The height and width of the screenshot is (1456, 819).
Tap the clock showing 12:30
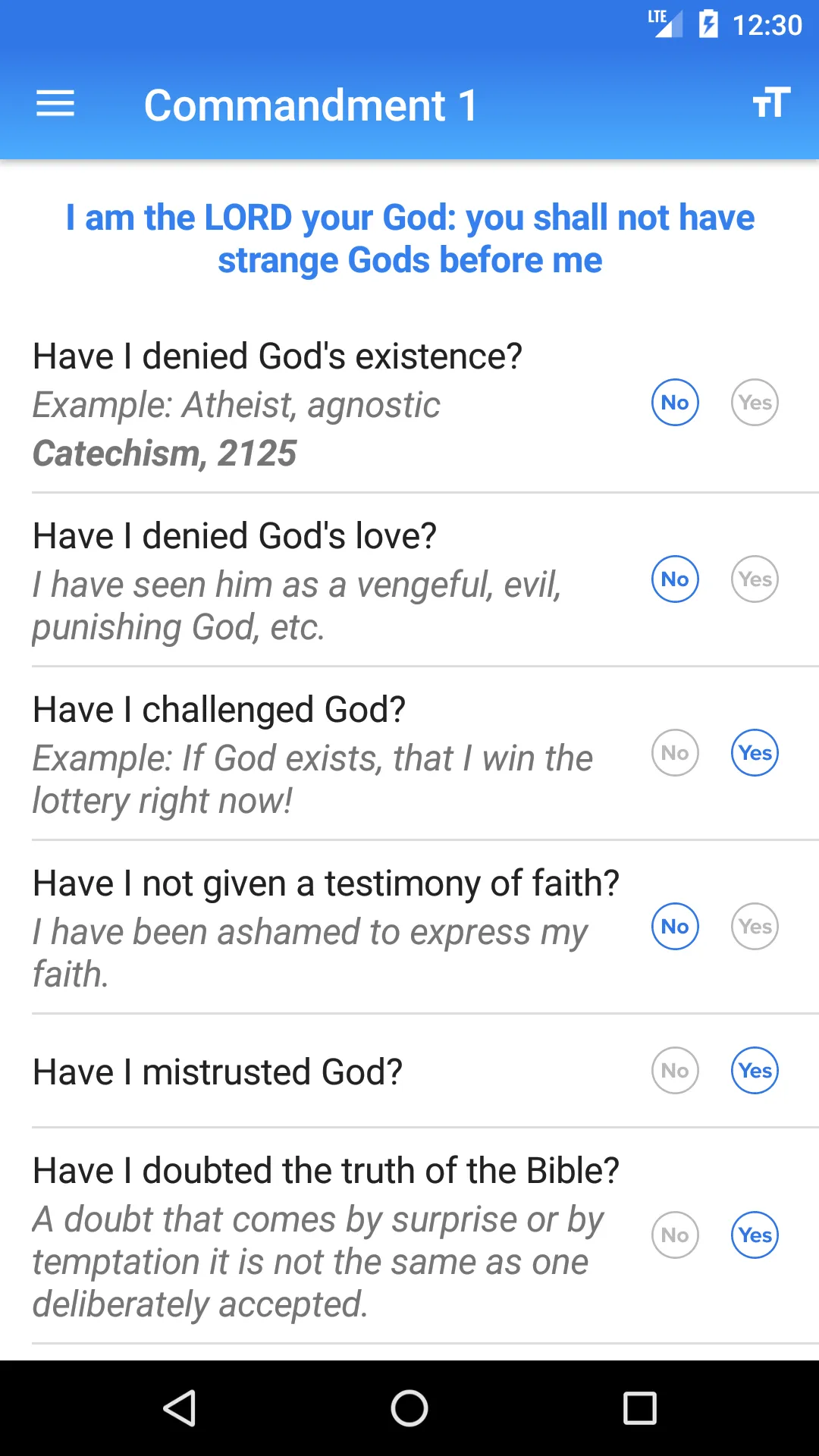click(x=767, y=25)
